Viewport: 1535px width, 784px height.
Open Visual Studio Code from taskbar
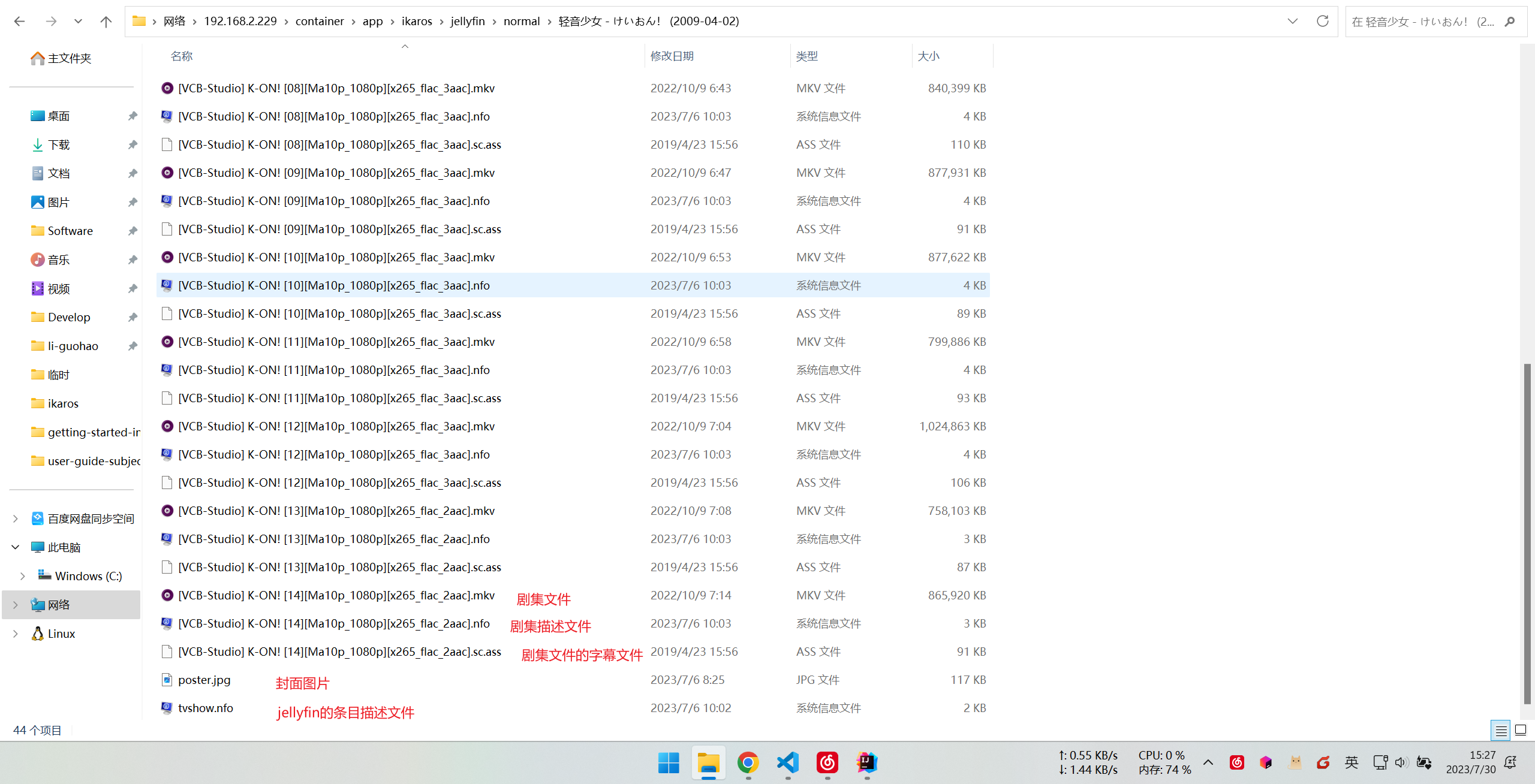click(787, 762)
